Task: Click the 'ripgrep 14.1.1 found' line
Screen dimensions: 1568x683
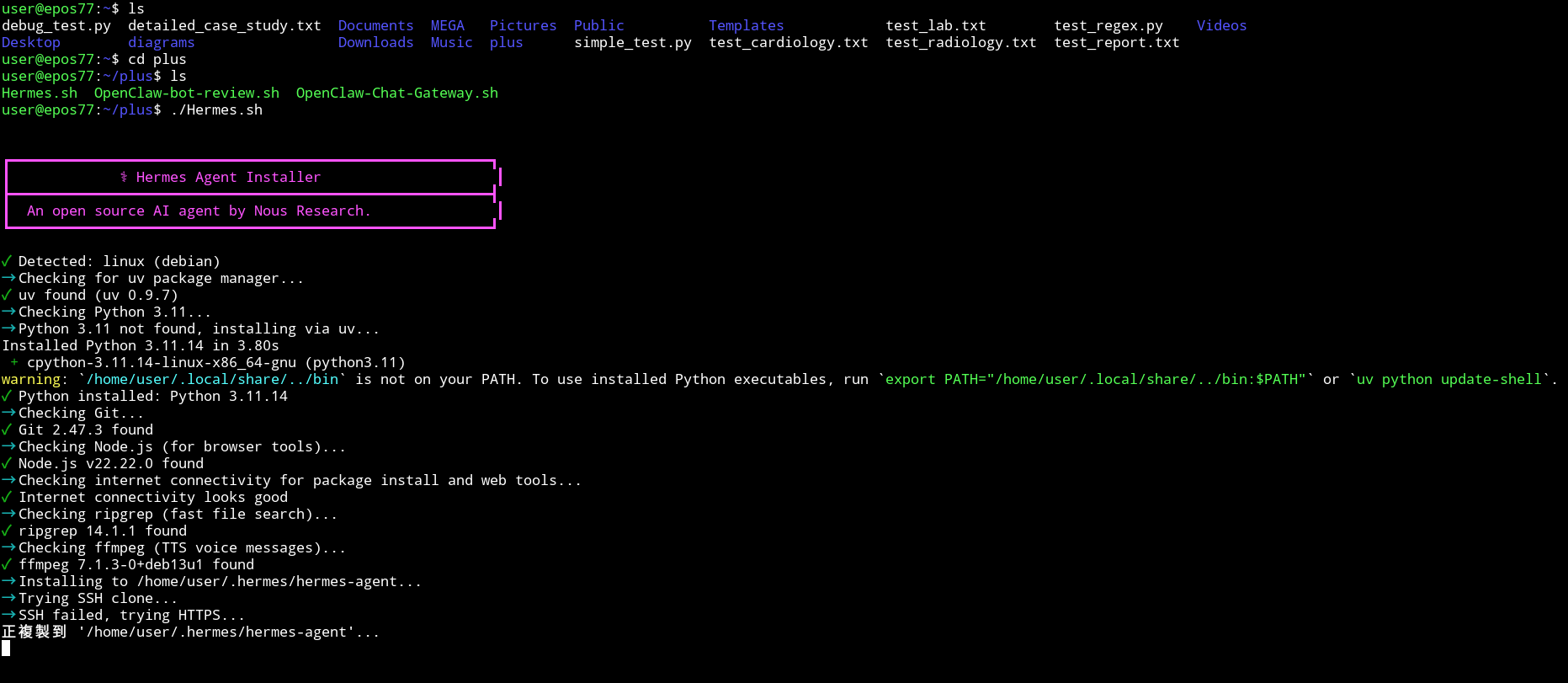Action: pos(94,531)
